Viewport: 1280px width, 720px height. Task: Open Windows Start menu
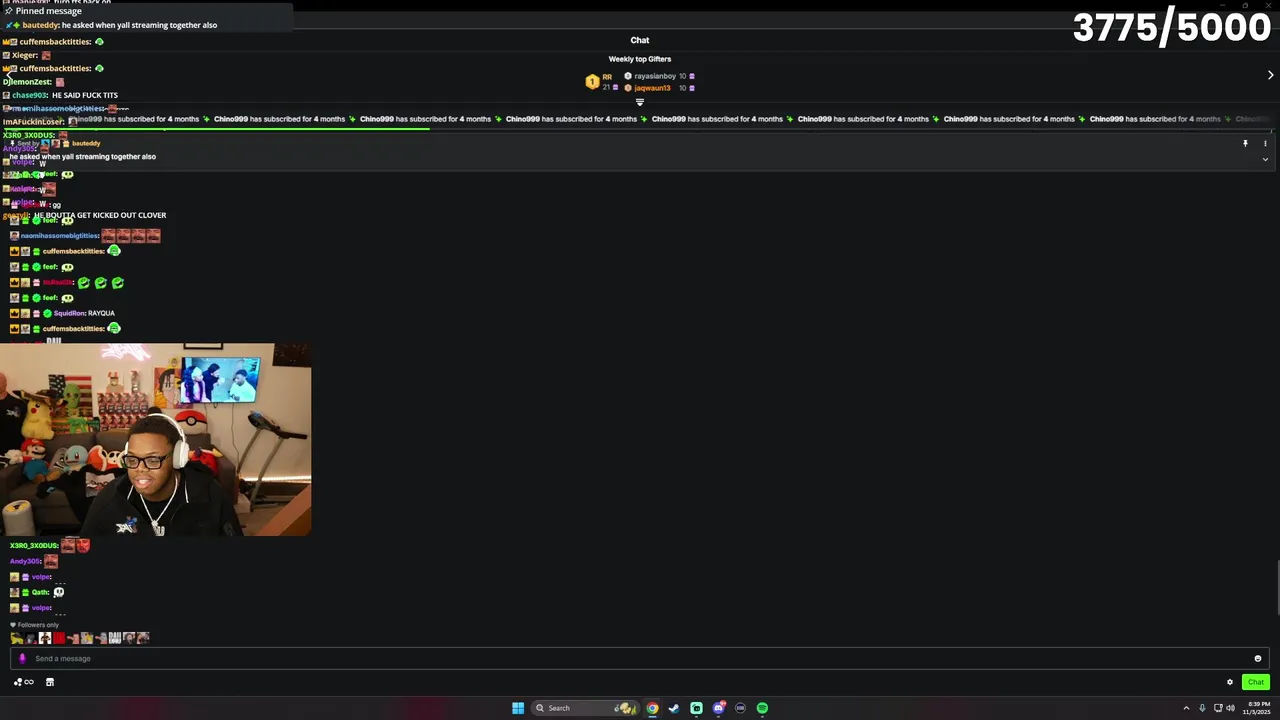[x=518, y=708]
